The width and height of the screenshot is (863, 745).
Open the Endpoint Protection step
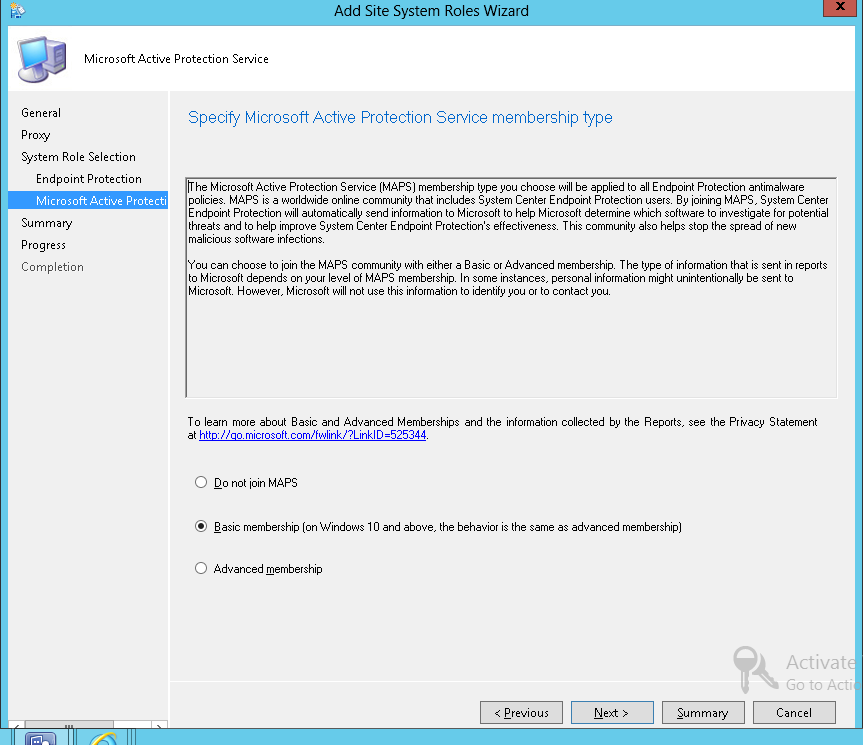point(89,179)
